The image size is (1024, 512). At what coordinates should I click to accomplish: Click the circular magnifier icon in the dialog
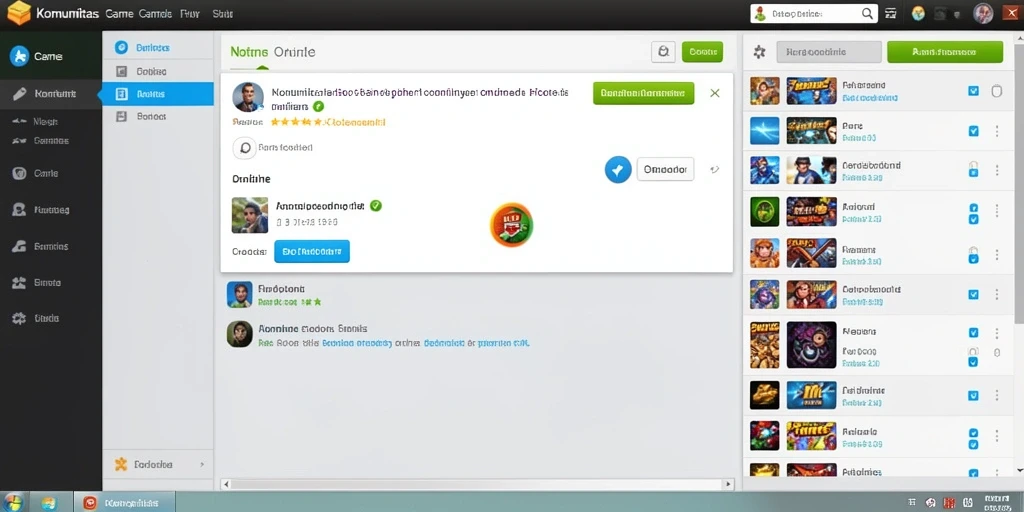click(244, 148)
